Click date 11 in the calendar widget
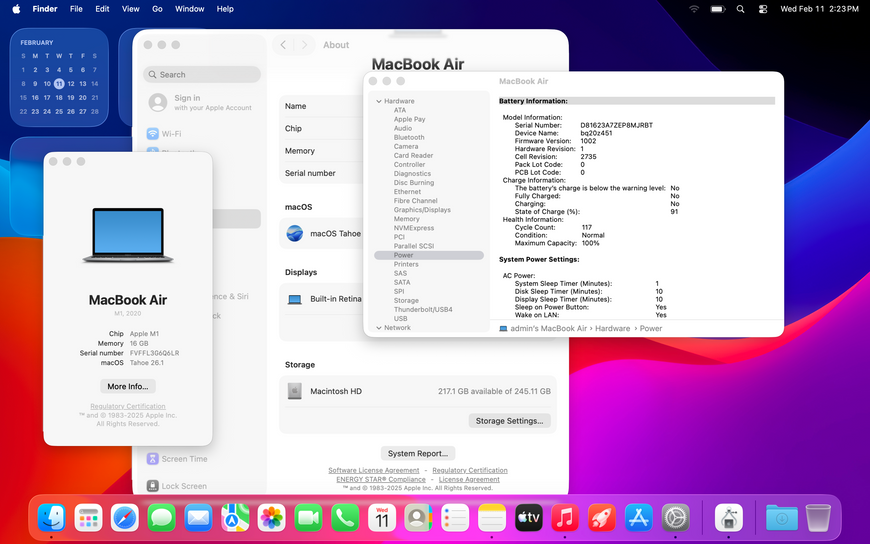Screen dimensions: 870x544 (x=59, y=84)
